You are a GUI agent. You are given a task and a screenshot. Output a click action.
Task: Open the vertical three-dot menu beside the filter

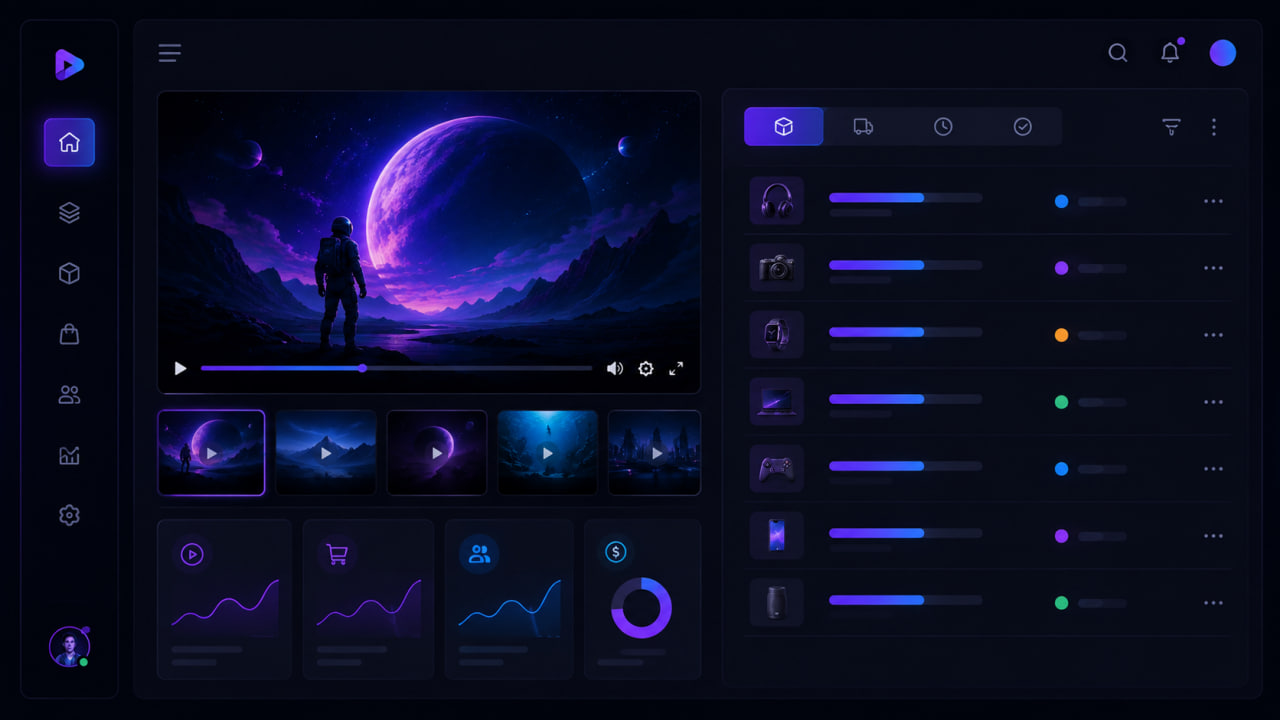click(x=1214, y=127)
